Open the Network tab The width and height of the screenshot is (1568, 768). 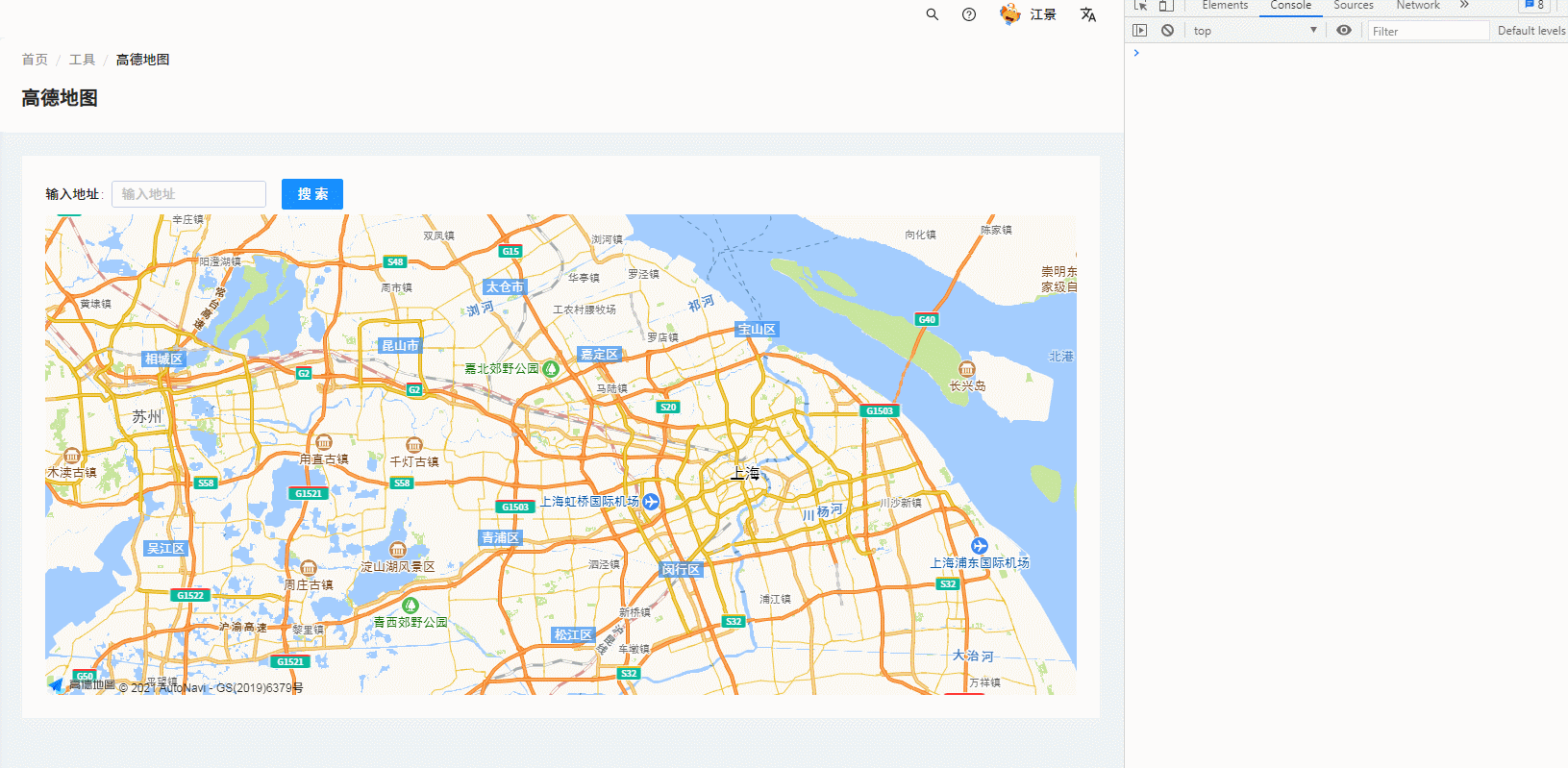[x=1418, y=6]
